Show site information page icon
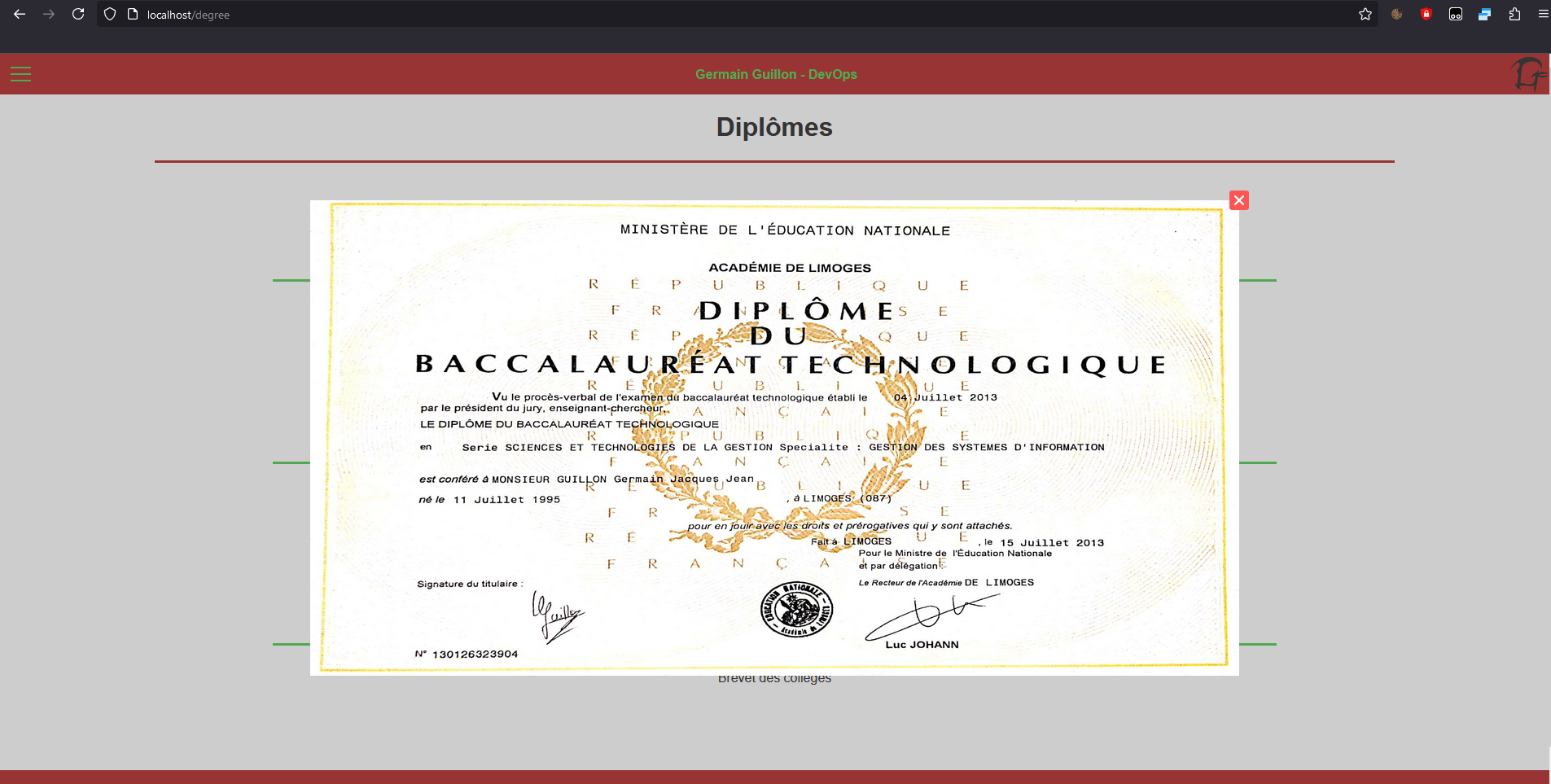Viewport: 1551px width, 784px height. coord(133,14)
